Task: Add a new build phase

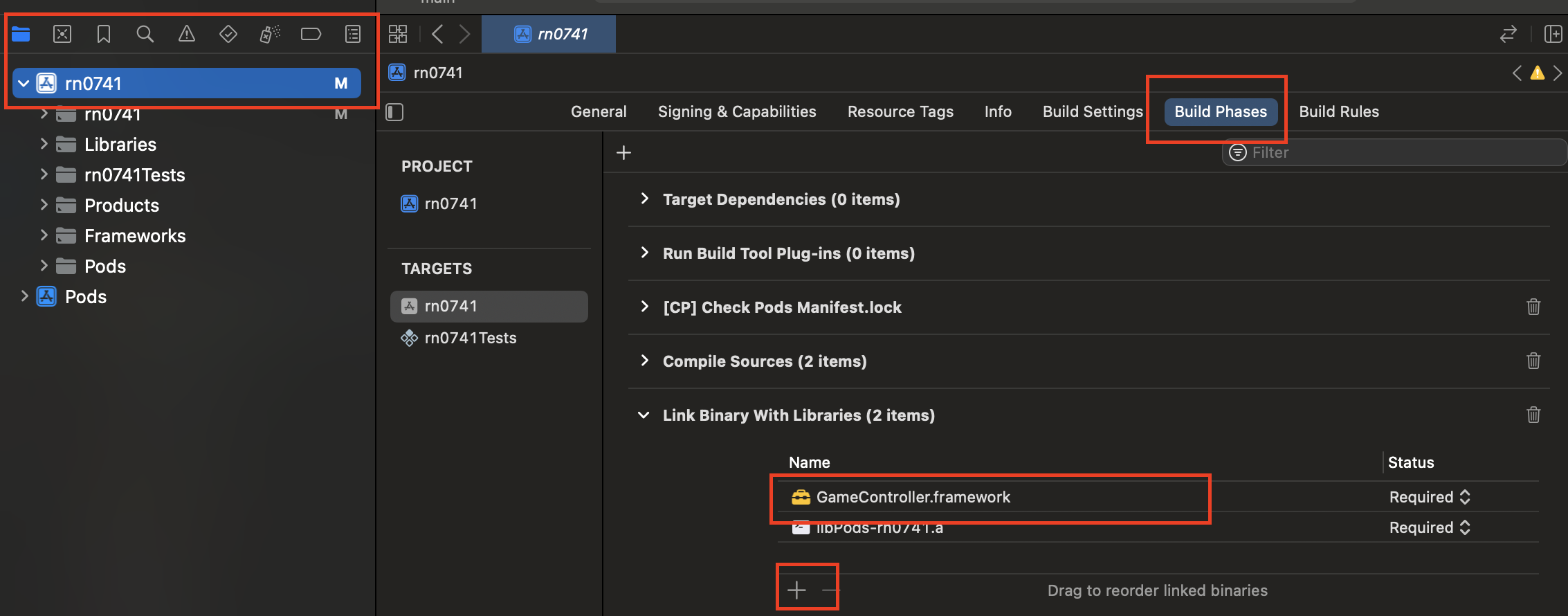Action: (623, 152)
